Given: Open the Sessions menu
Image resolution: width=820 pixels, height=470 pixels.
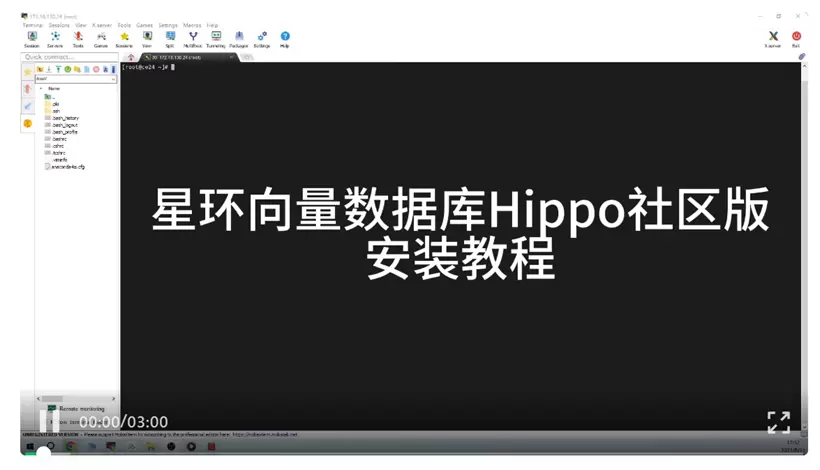Looking at the screenshot, I should 59,25.
